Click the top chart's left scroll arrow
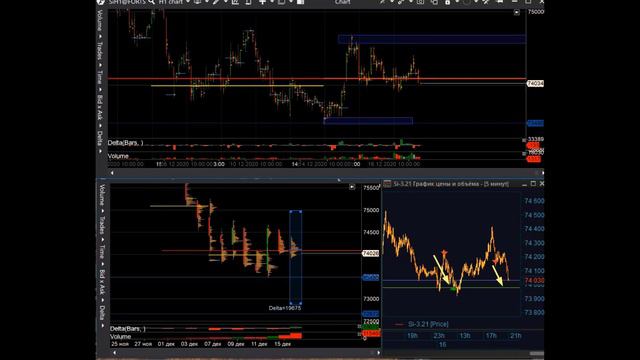This screenshot has height=360, width=640. (112, 173)
